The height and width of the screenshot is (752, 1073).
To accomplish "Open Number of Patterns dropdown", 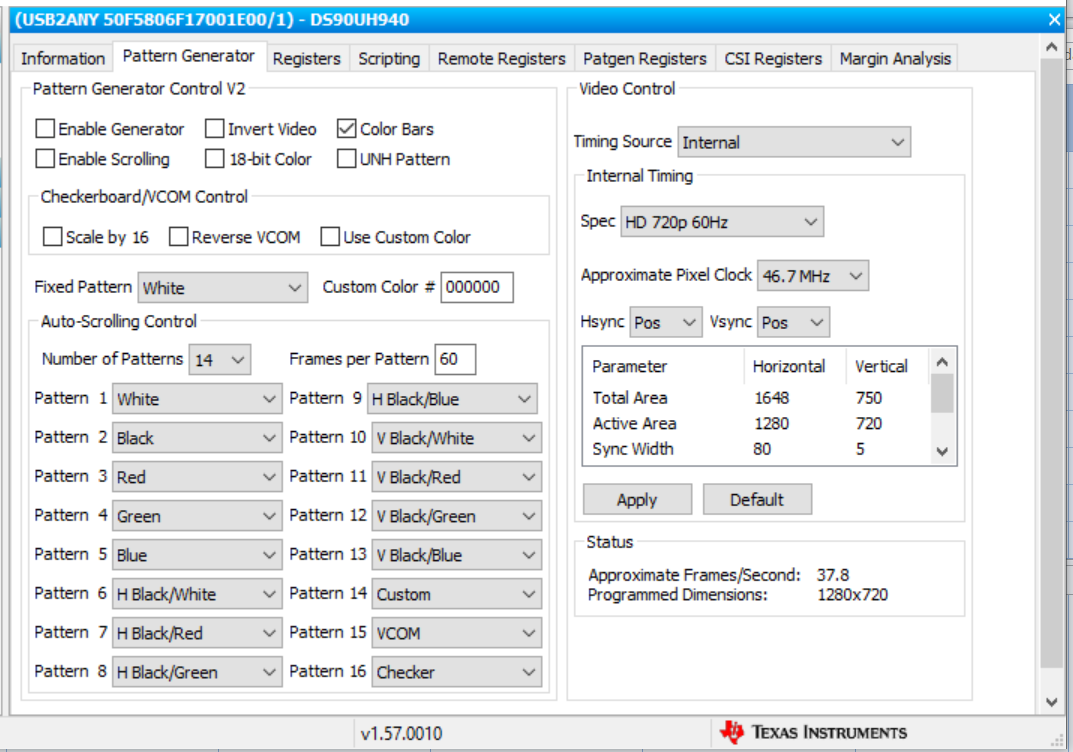I will [x=220, y=359].
